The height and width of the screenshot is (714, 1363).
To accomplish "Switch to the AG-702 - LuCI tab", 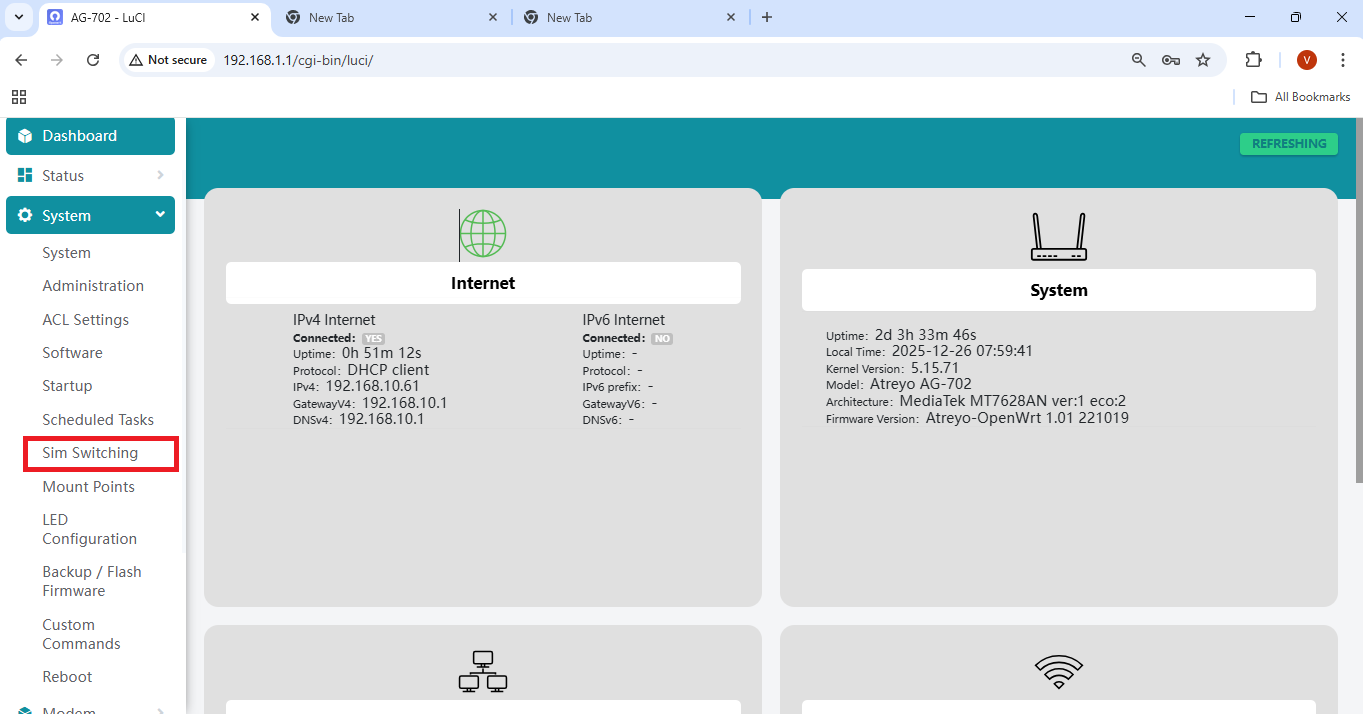I will 153,18.
